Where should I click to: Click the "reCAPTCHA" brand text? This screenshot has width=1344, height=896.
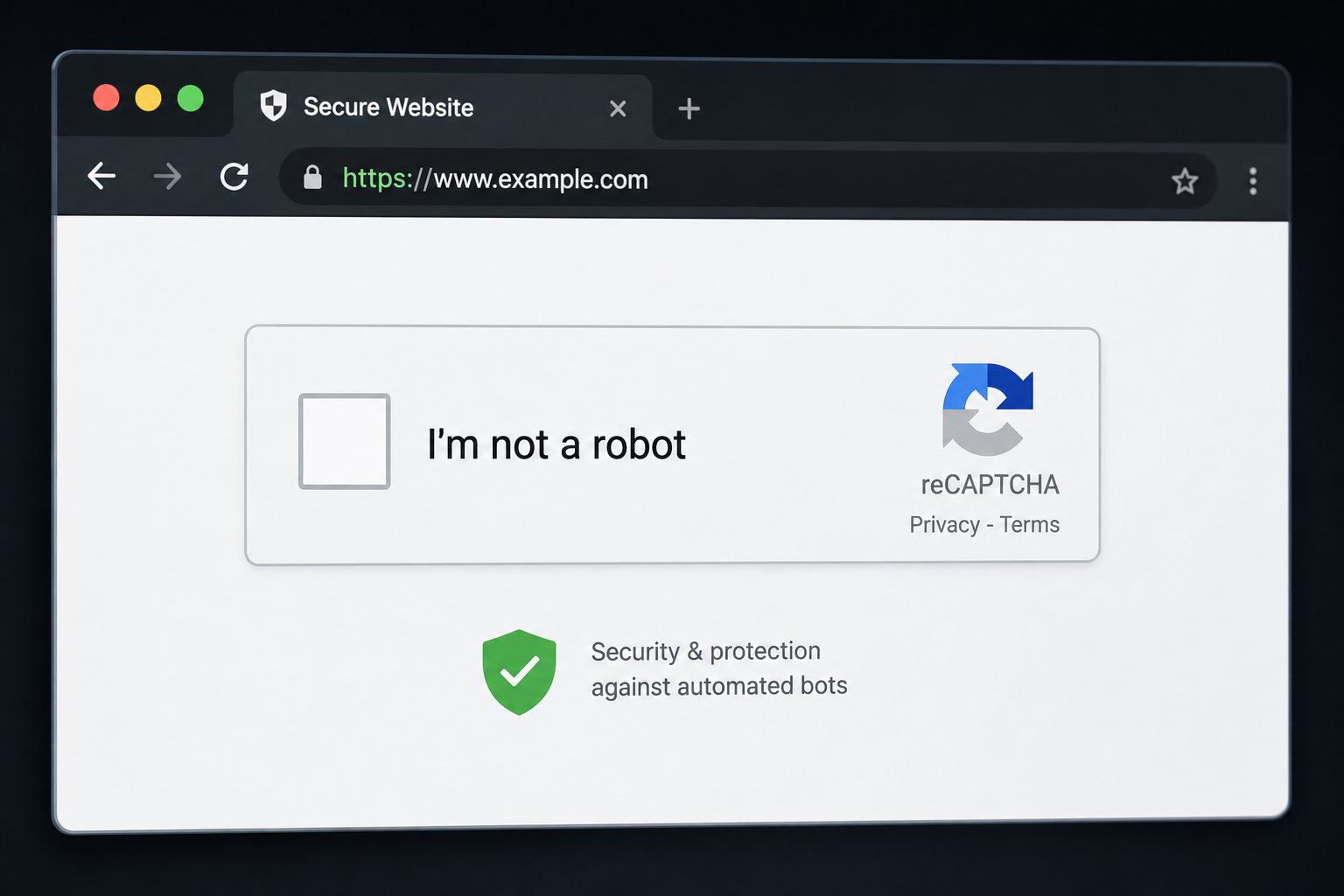coord(990,485)
